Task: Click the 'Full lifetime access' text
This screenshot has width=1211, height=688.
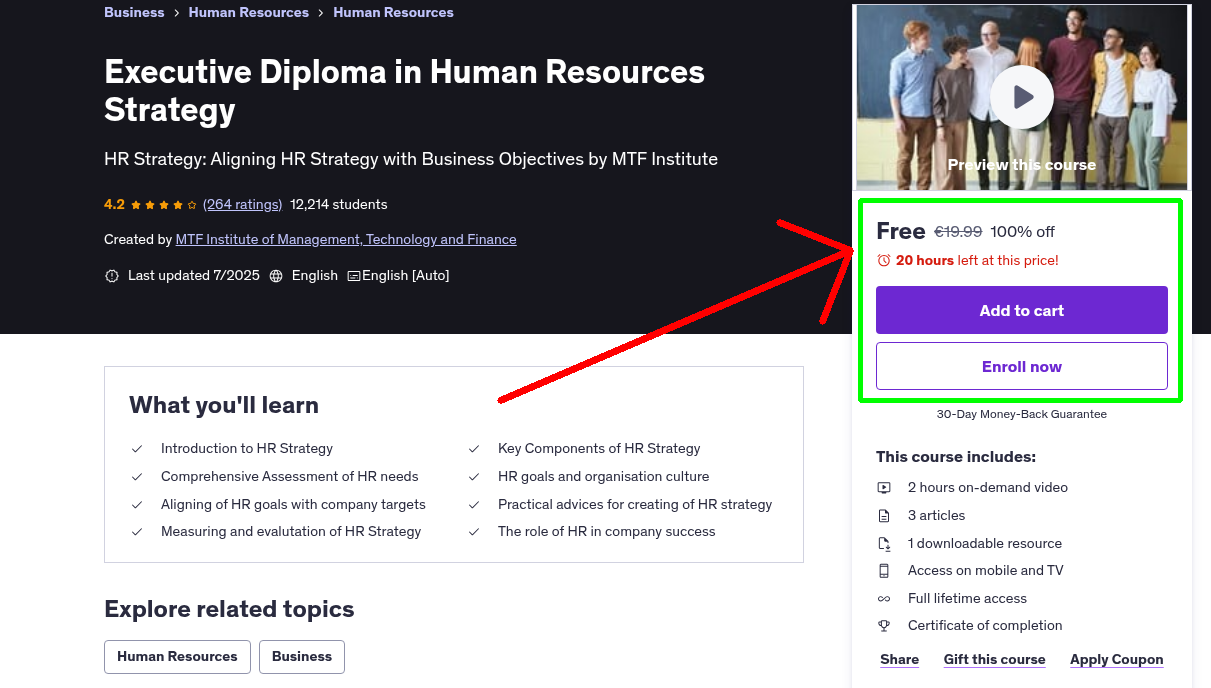Action: coord(967,598)
